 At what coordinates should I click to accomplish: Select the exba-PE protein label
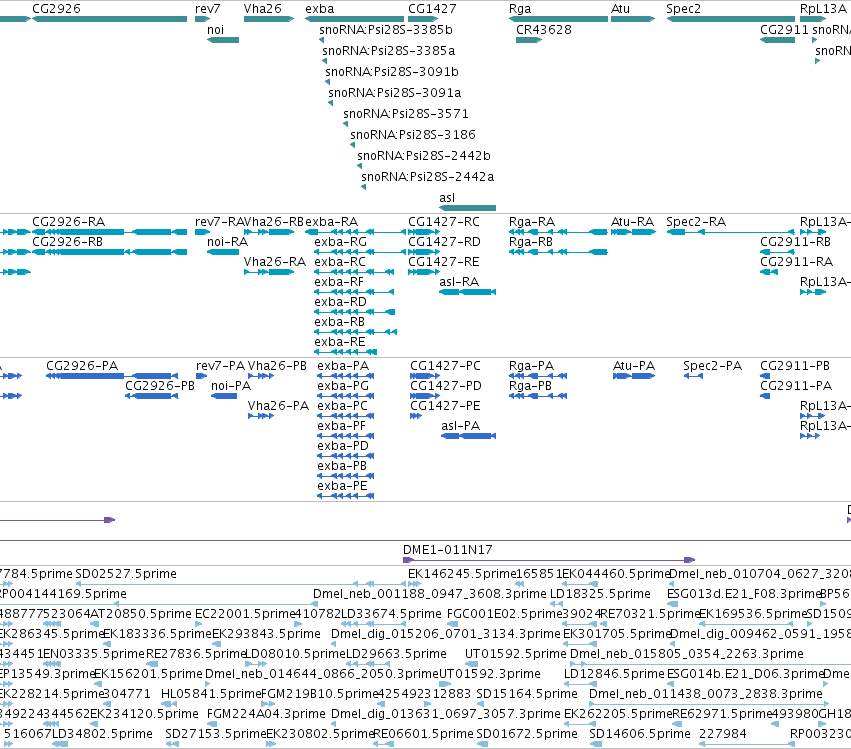coord(342,486)
